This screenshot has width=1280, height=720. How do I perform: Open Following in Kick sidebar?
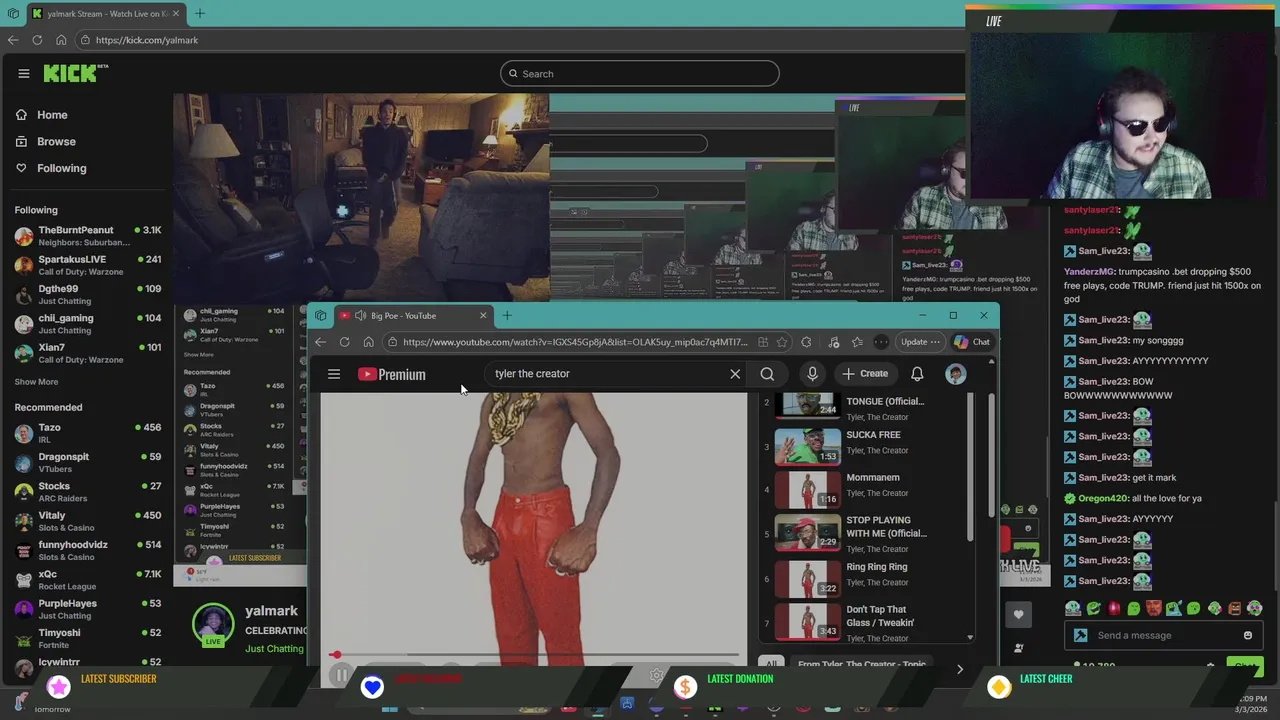tap(51, 168)
